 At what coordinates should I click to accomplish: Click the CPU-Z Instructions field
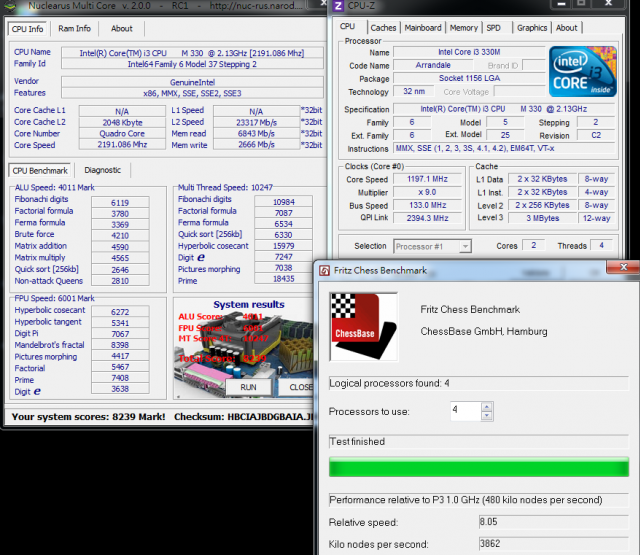(x=504, y=148)
